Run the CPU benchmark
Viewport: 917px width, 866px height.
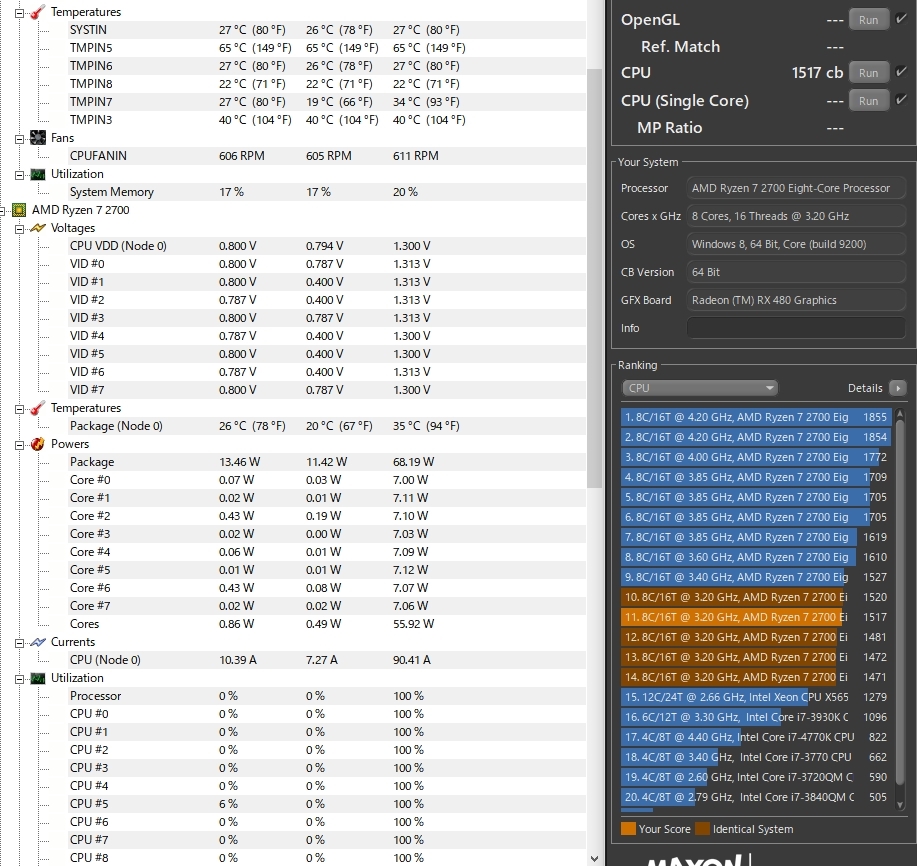click(x=868, y=73)
